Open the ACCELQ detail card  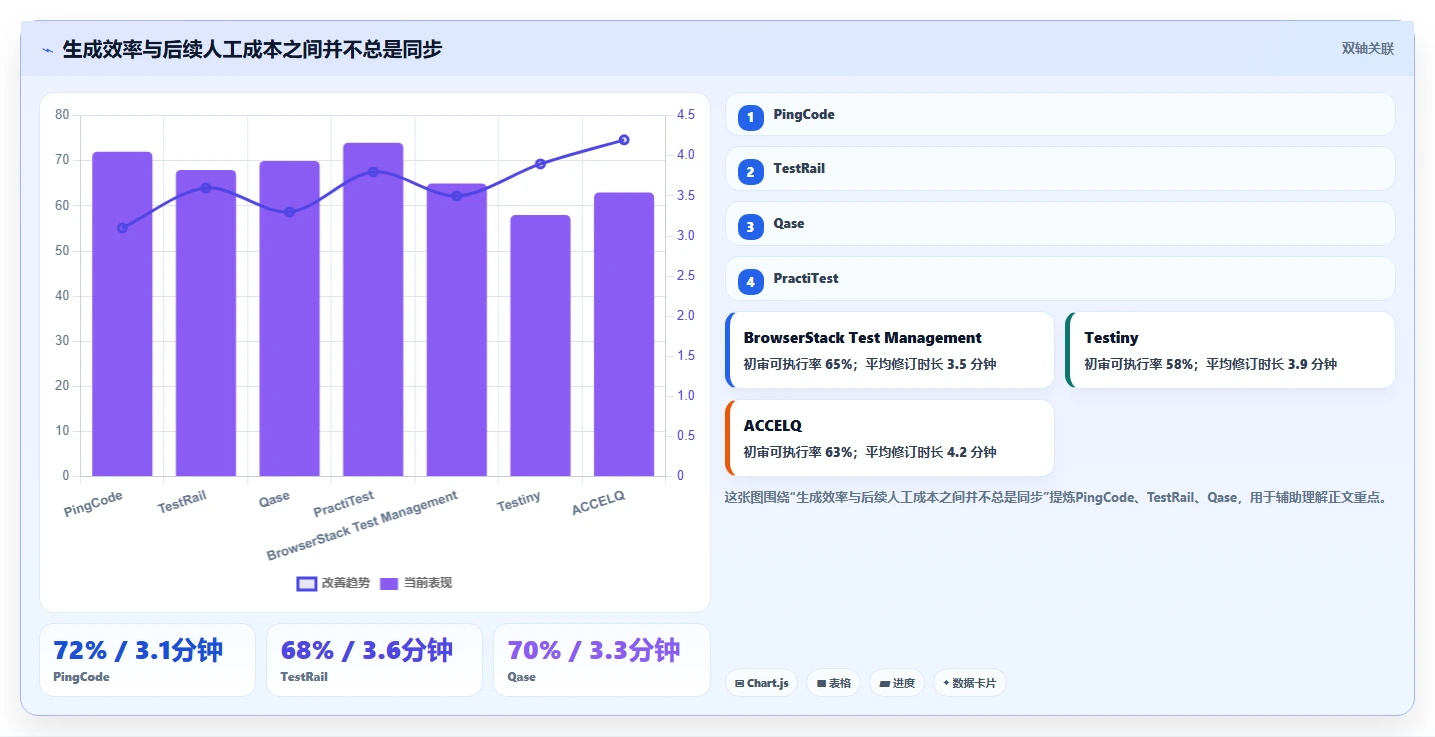[890, 438]
